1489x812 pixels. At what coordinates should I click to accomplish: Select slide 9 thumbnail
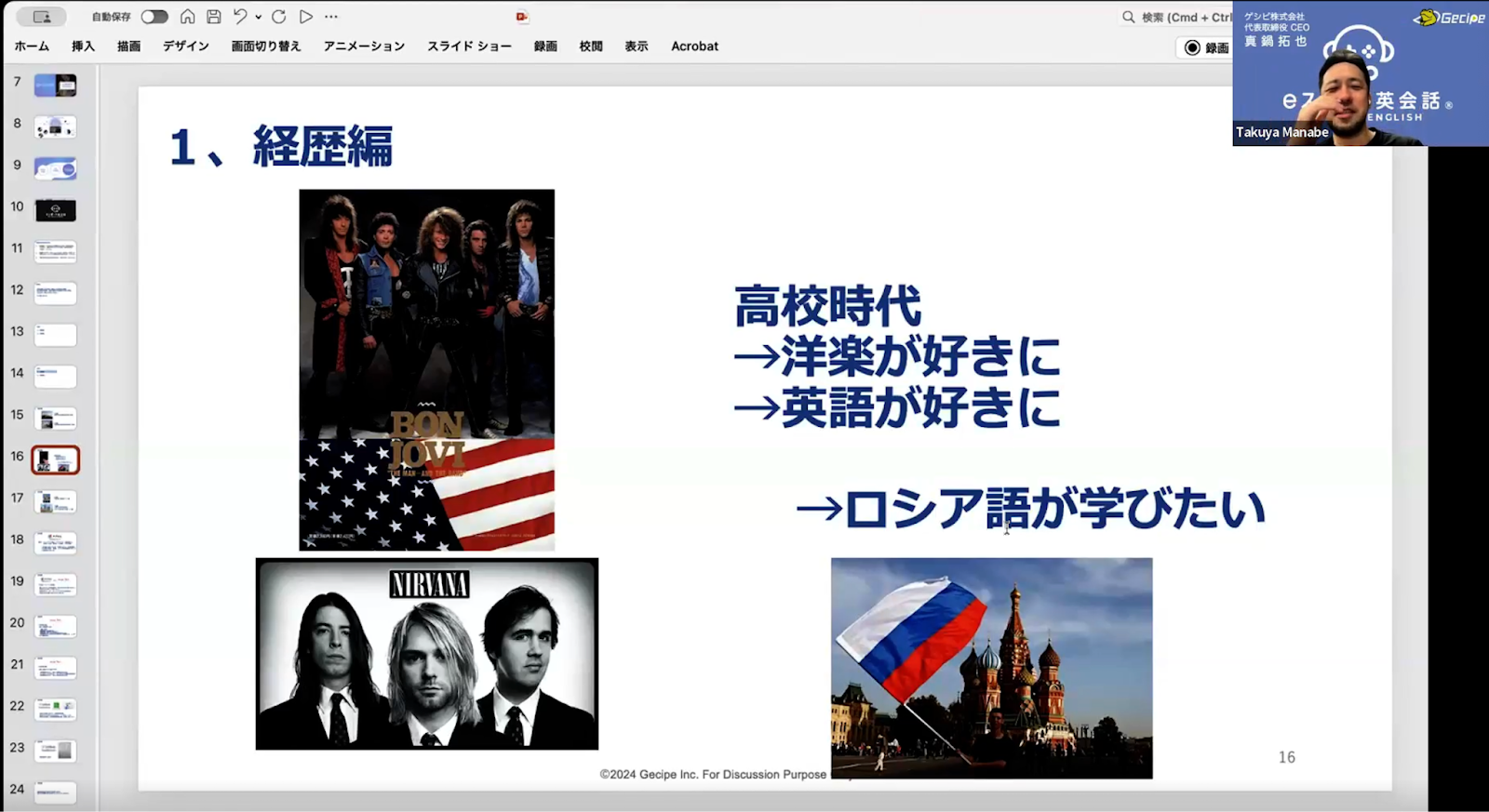[x=56, y=169]
